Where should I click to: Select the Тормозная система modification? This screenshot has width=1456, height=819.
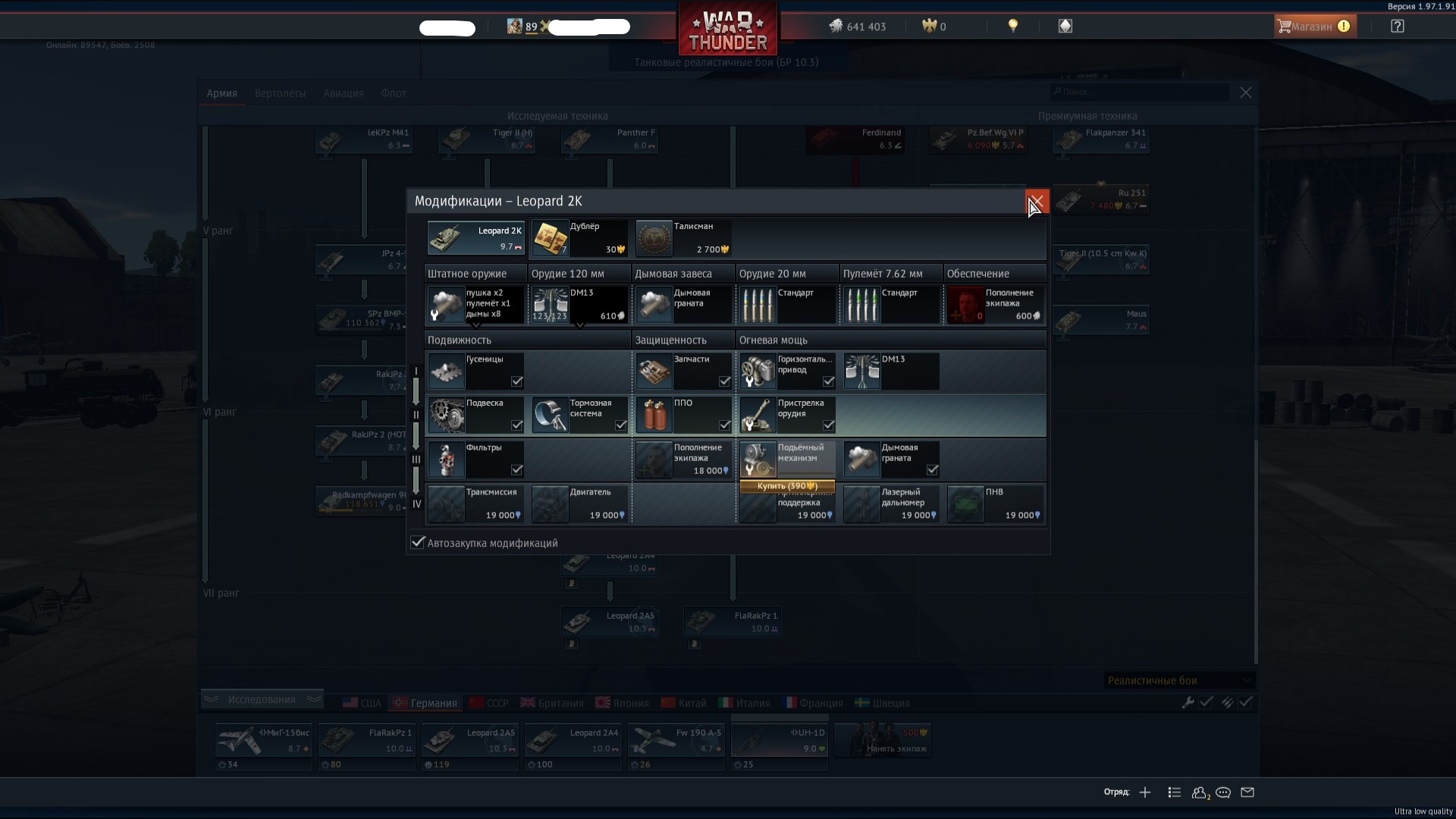tap(579, 416)
